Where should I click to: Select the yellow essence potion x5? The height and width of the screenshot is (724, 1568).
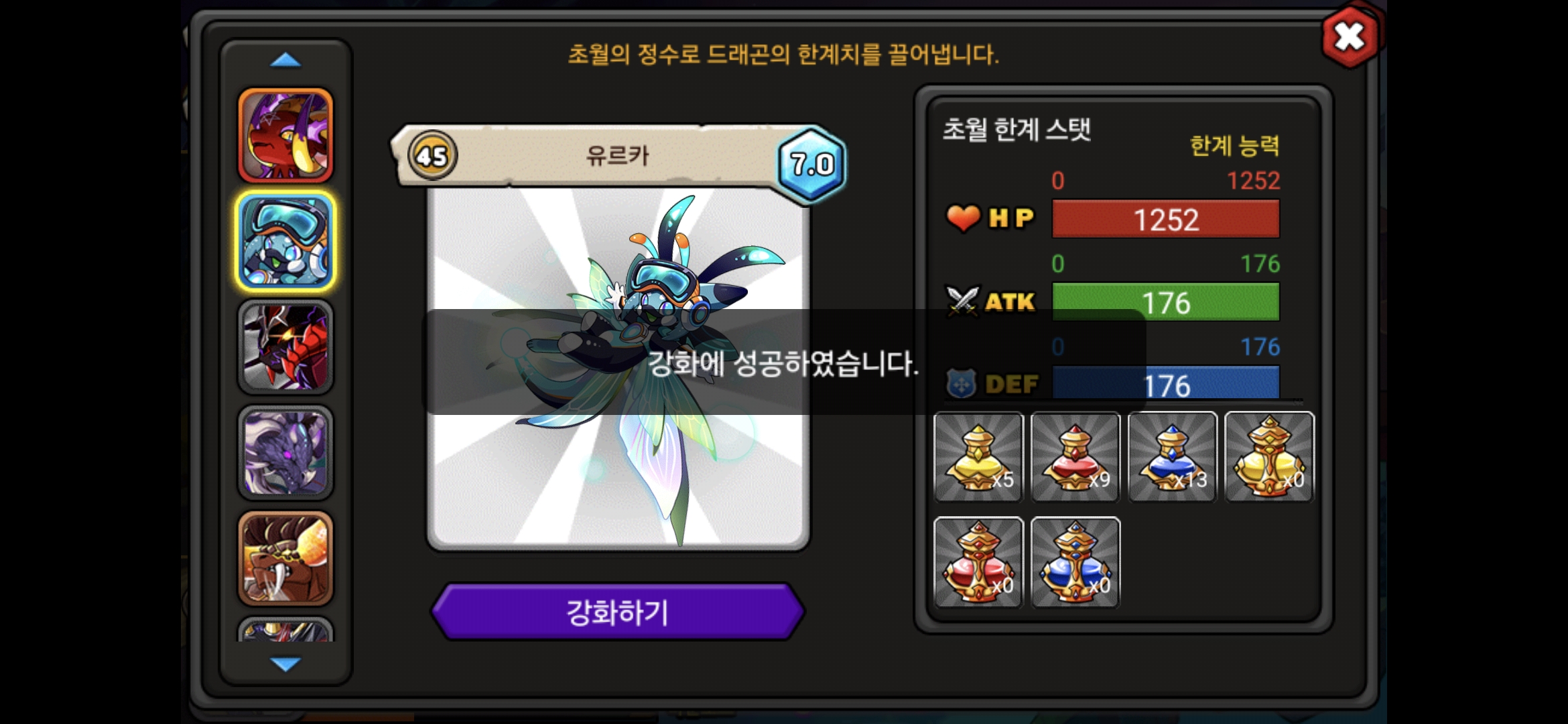pos(978,457)
